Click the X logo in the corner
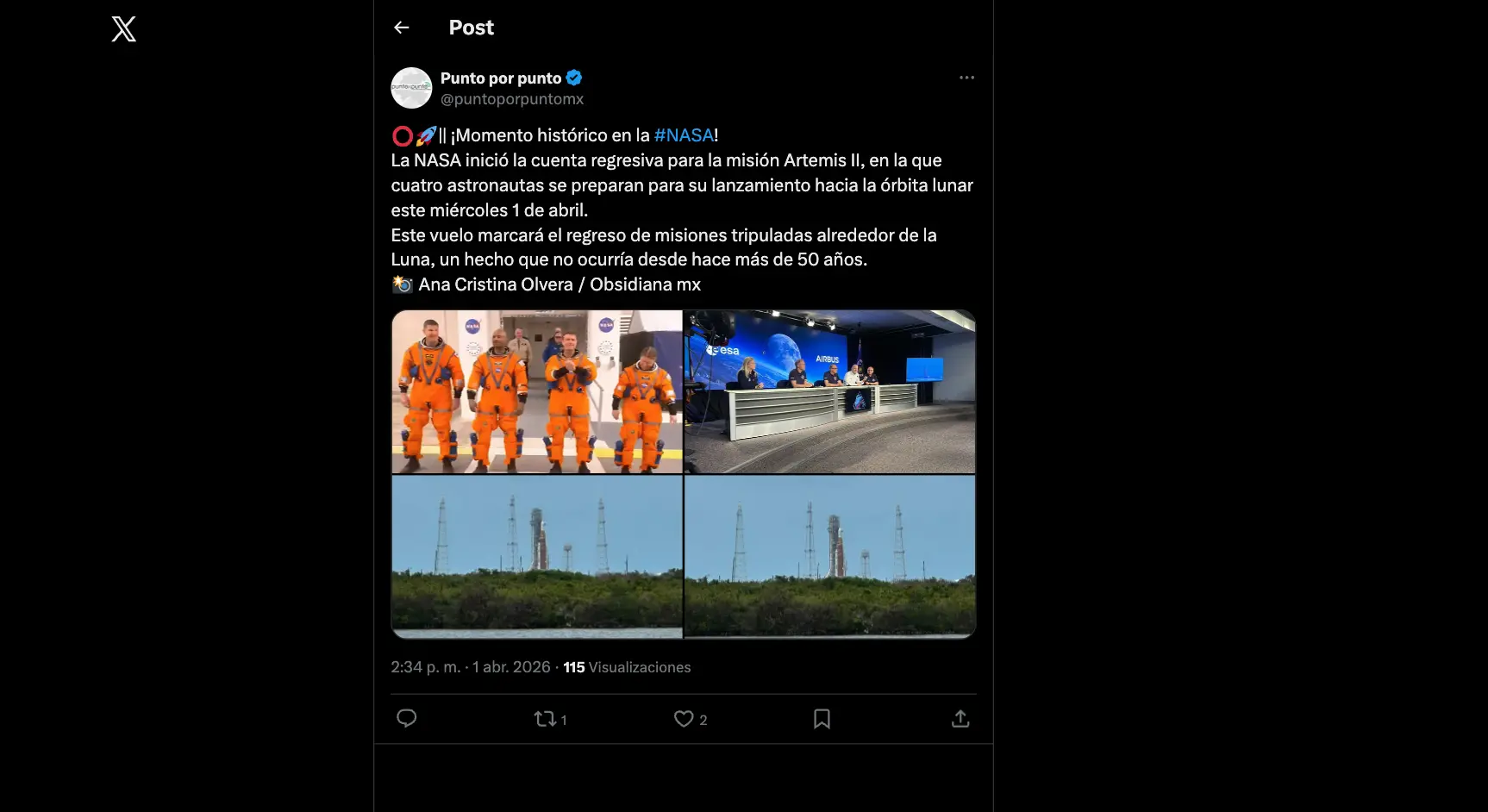1488x812 pixels. click(x=123, y=28)
